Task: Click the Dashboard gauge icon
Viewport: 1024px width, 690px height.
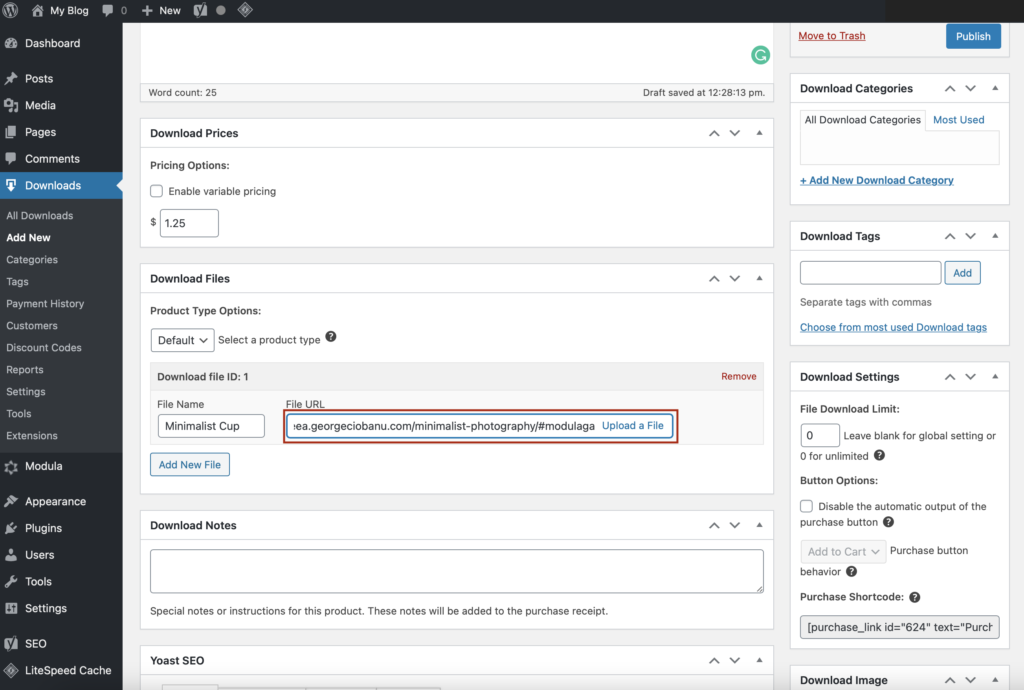Action: pos(11,44)
